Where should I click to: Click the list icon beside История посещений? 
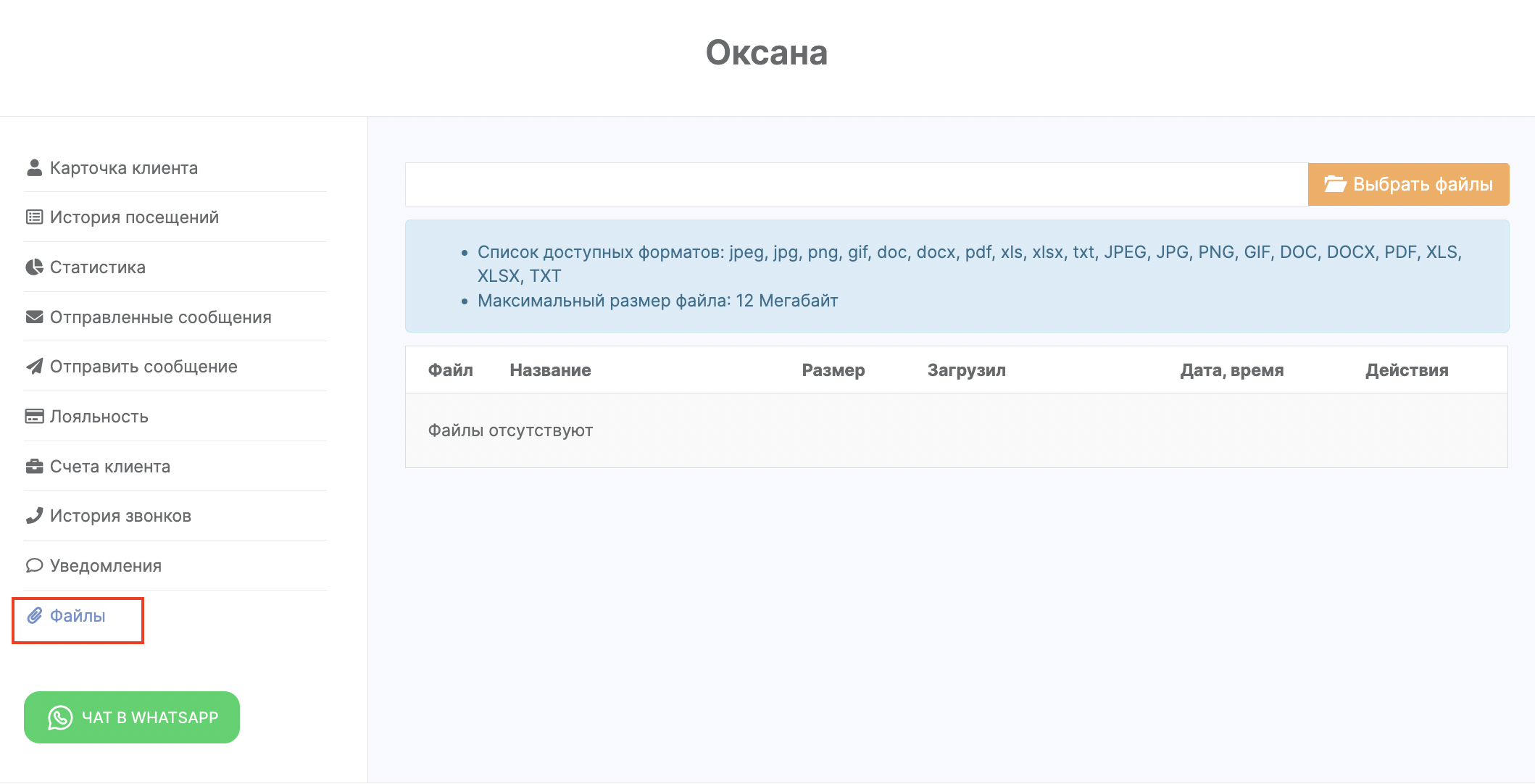pos(34,217)
